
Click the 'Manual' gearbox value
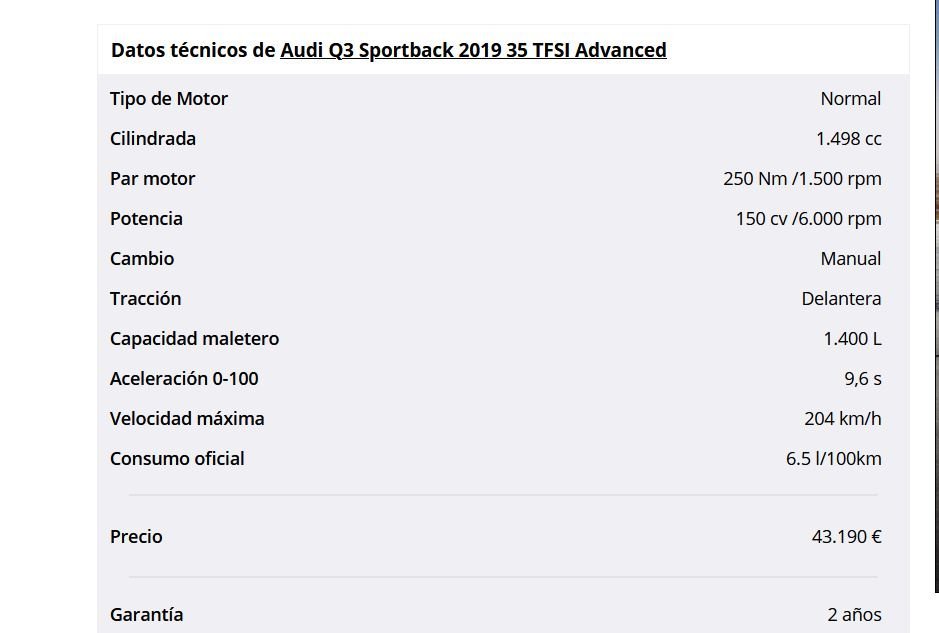(x=850, y=259)
